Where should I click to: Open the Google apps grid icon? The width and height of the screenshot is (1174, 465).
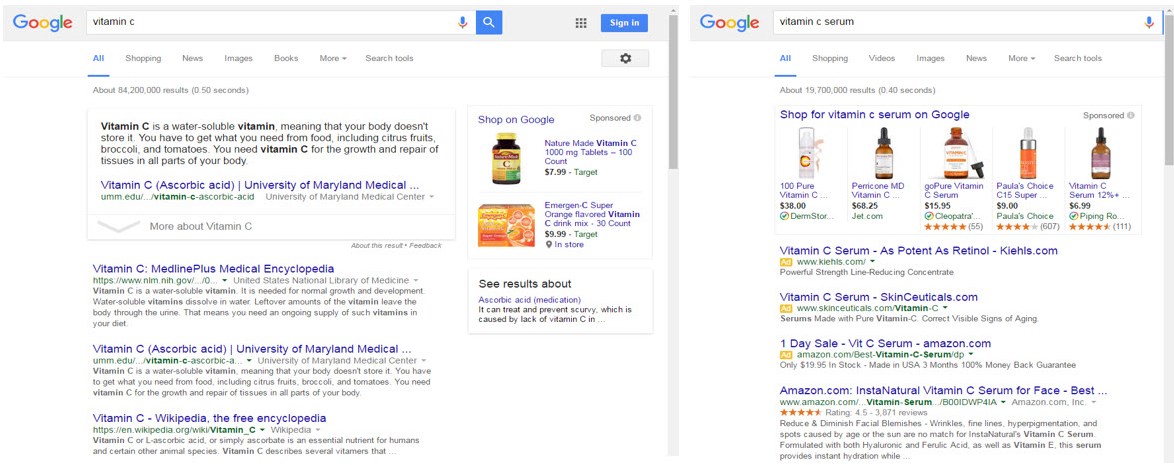580,23
